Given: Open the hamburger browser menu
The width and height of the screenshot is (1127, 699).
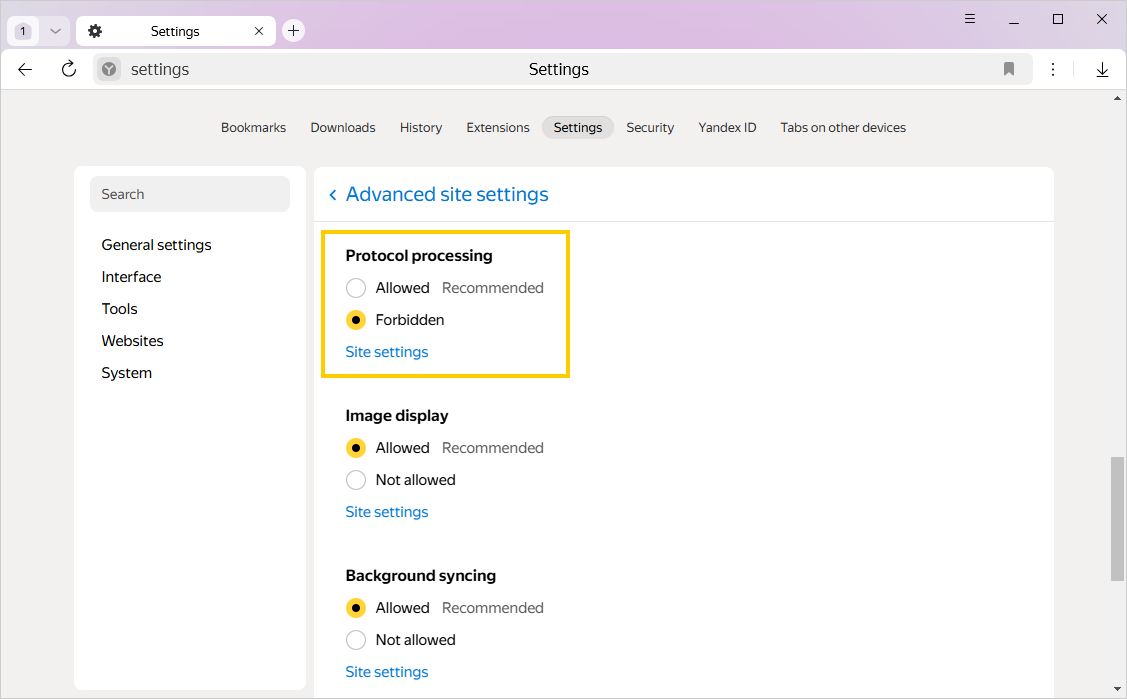Looking at the screenshot, I should click(970, 19).
